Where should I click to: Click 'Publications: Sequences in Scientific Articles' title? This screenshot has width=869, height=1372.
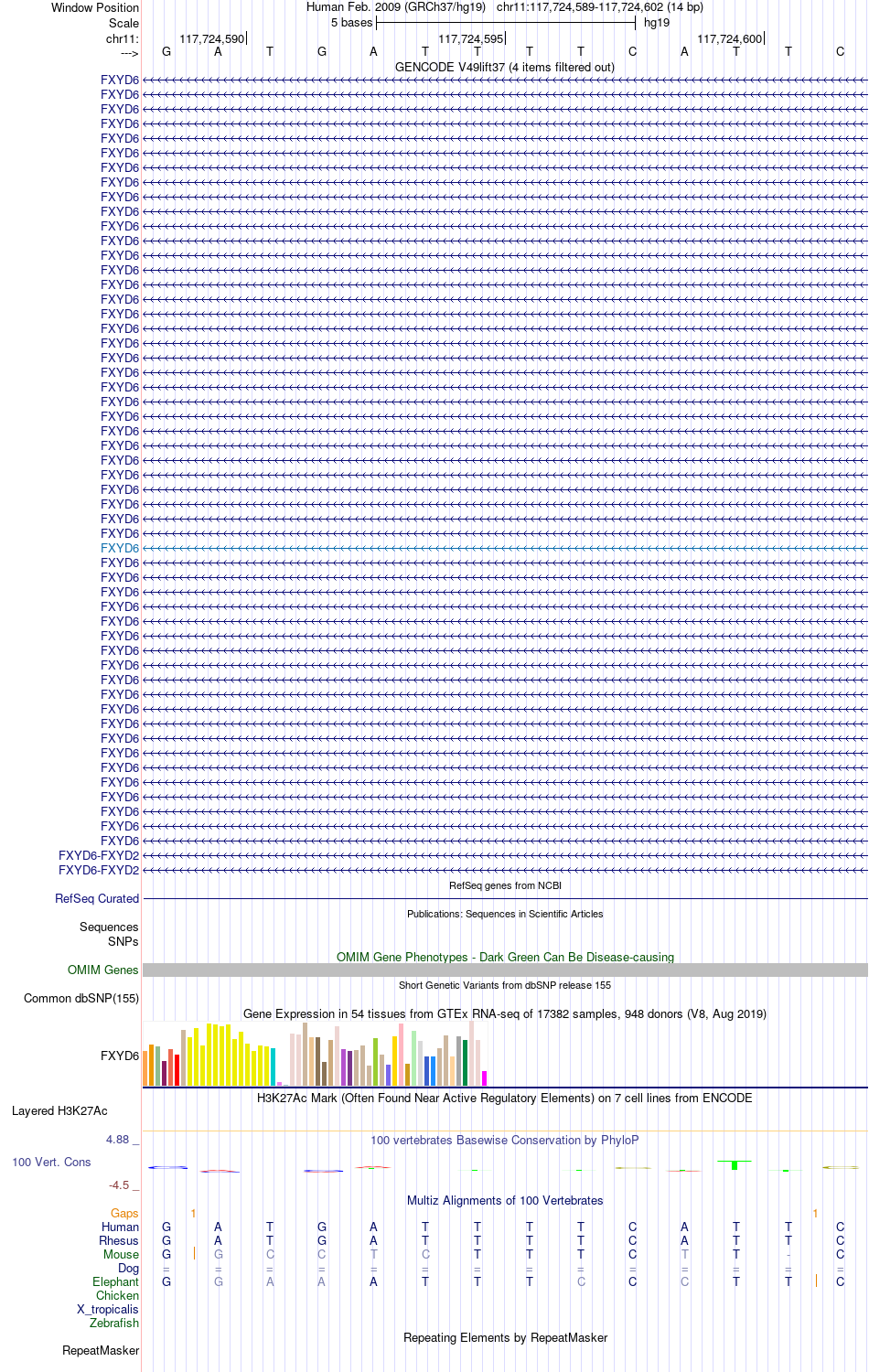click(x=505, y=914)
